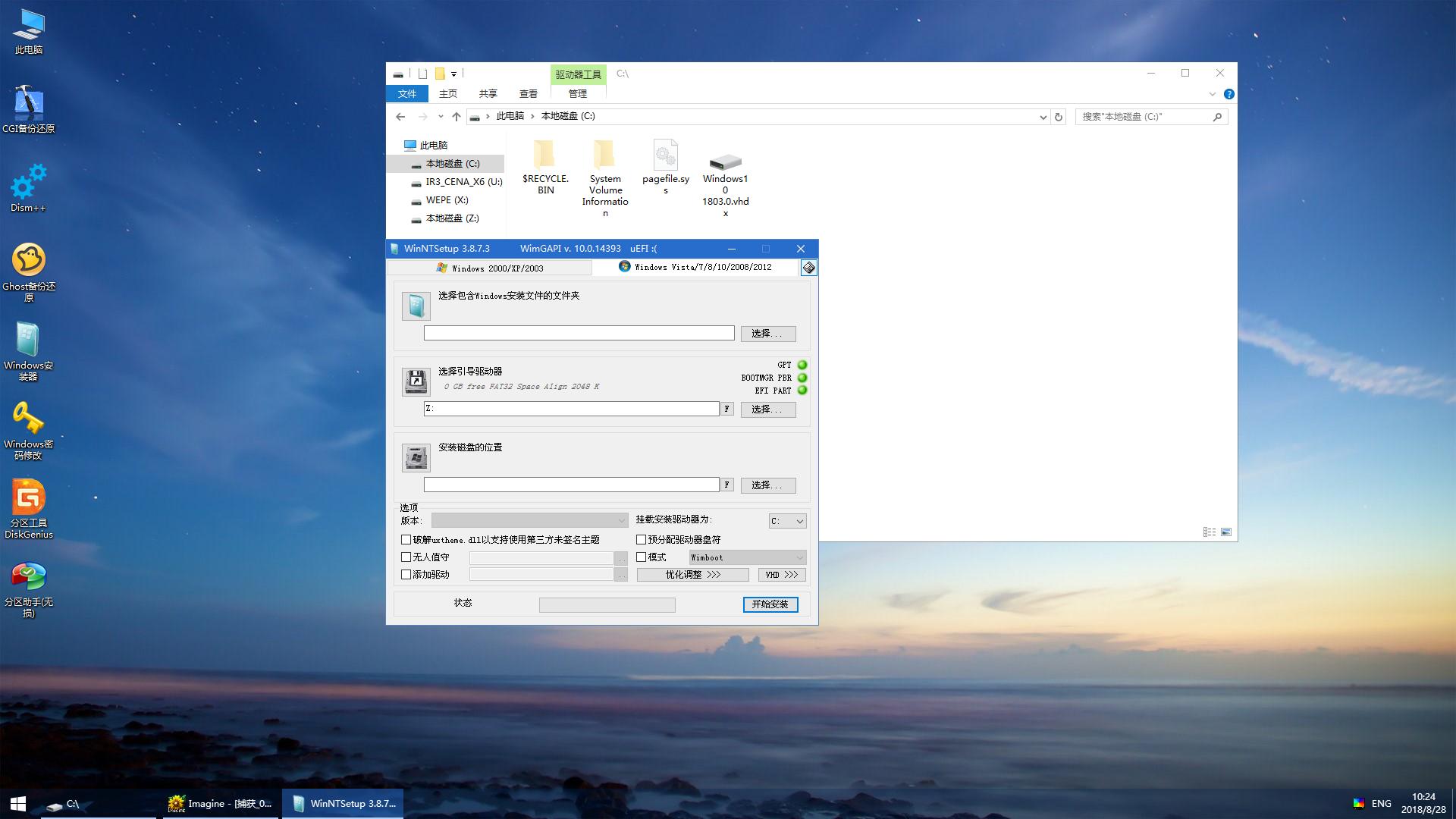1456x819 pixels.
Task: Switch to the 查看 ribbon tab
Action: (x=529, y=94)
